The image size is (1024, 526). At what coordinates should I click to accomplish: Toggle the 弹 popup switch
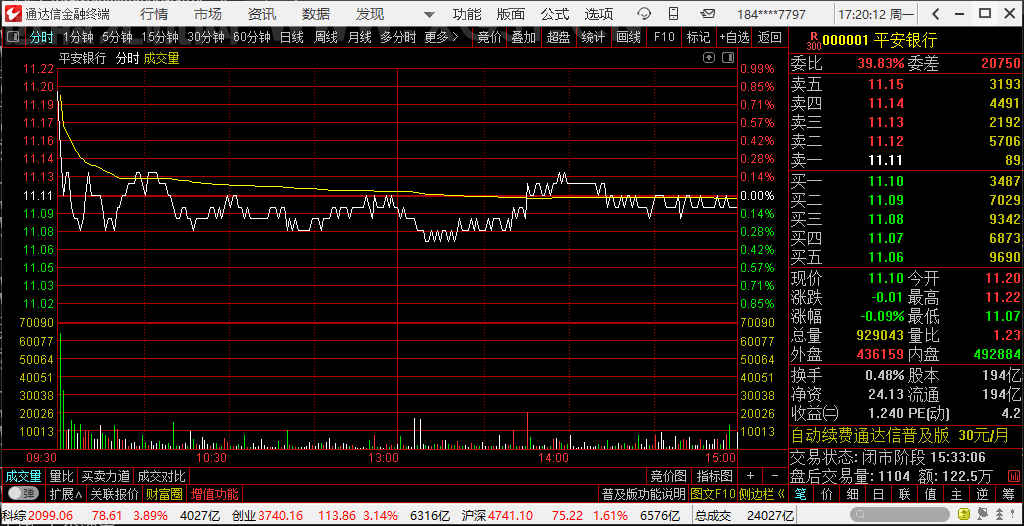tap(23, 493)
